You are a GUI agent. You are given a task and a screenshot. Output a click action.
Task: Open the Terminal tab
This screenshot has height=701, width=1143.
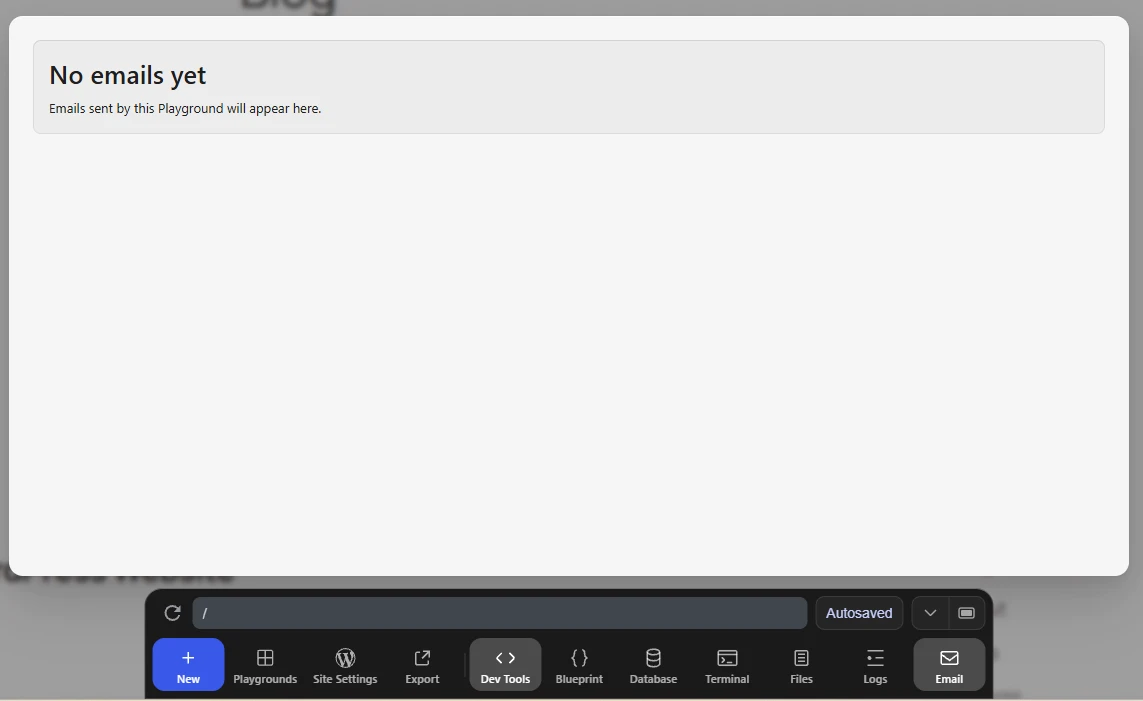click(727, 665)
